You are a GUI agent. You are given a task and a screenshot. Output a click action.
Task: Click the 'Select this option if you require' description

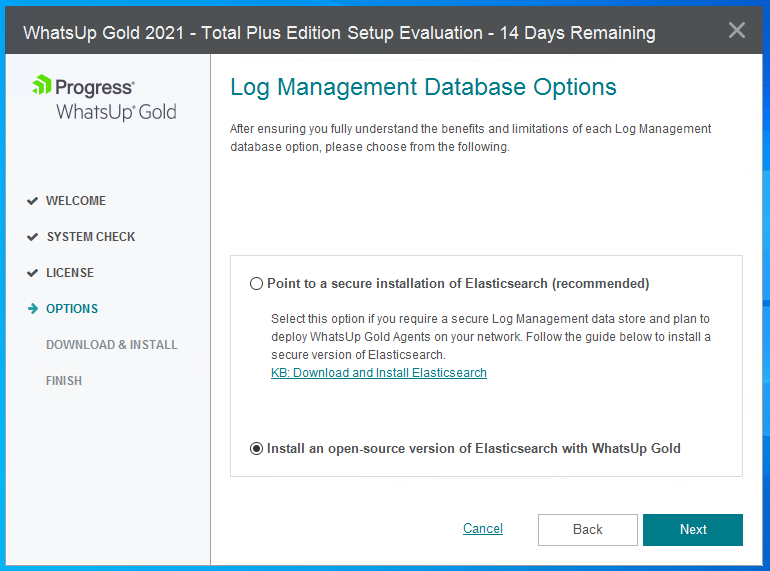point(491,337)
